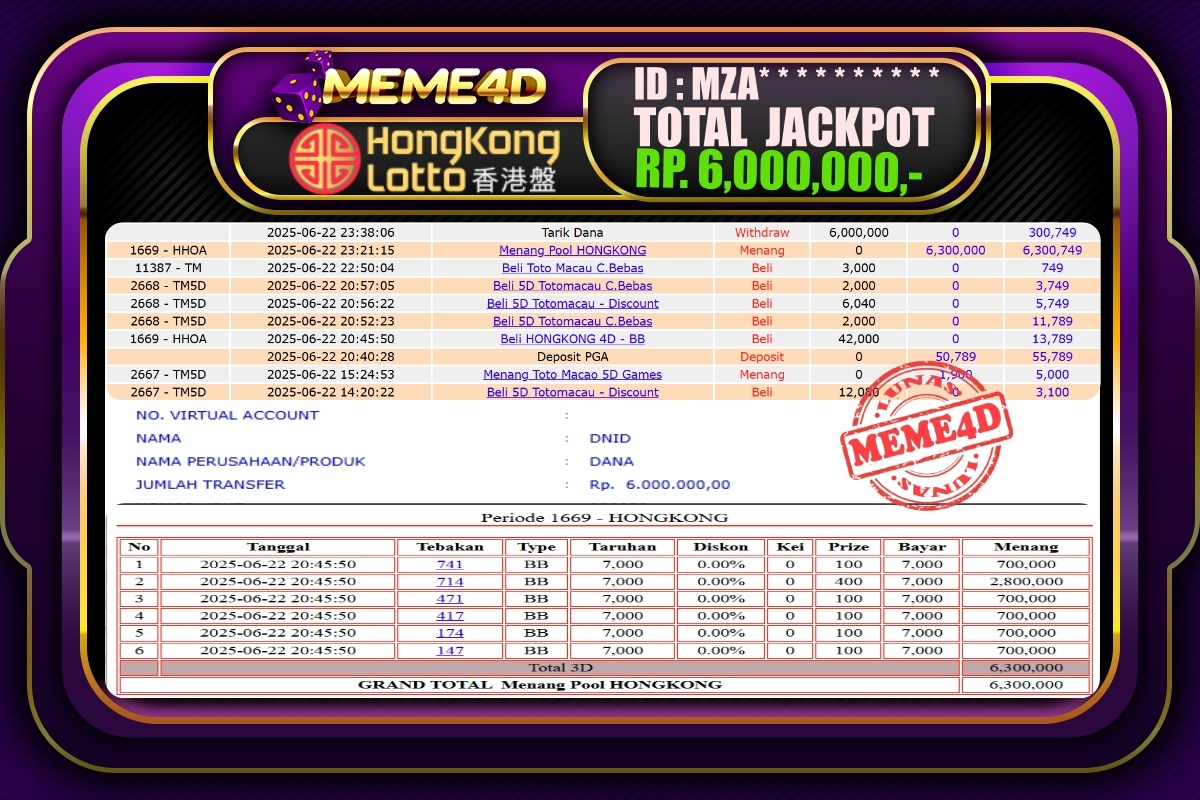Click the "Tebakan" column header
Image resolution: width=1200 pixels, height=800 pixels.
(x=450, y=547)
